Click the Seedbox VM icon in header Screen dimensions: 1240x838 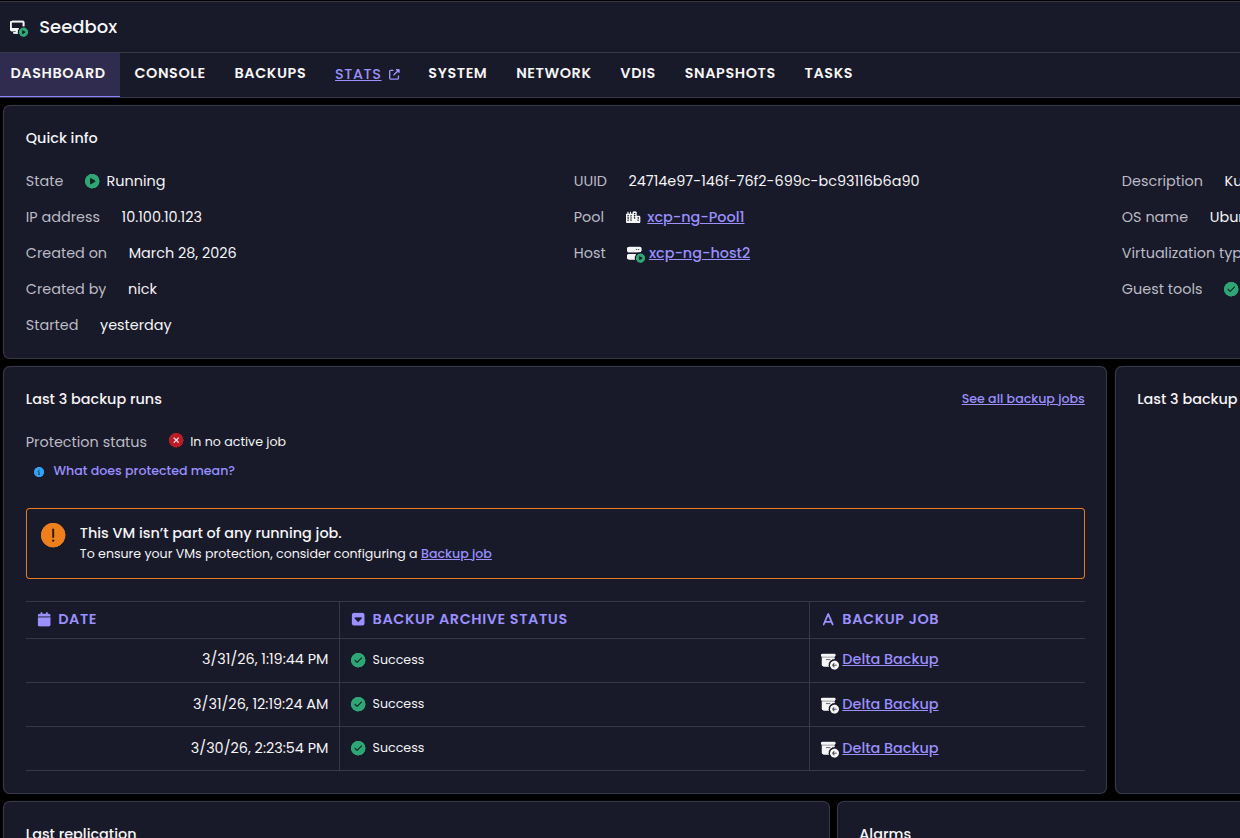tap(19, 28)
